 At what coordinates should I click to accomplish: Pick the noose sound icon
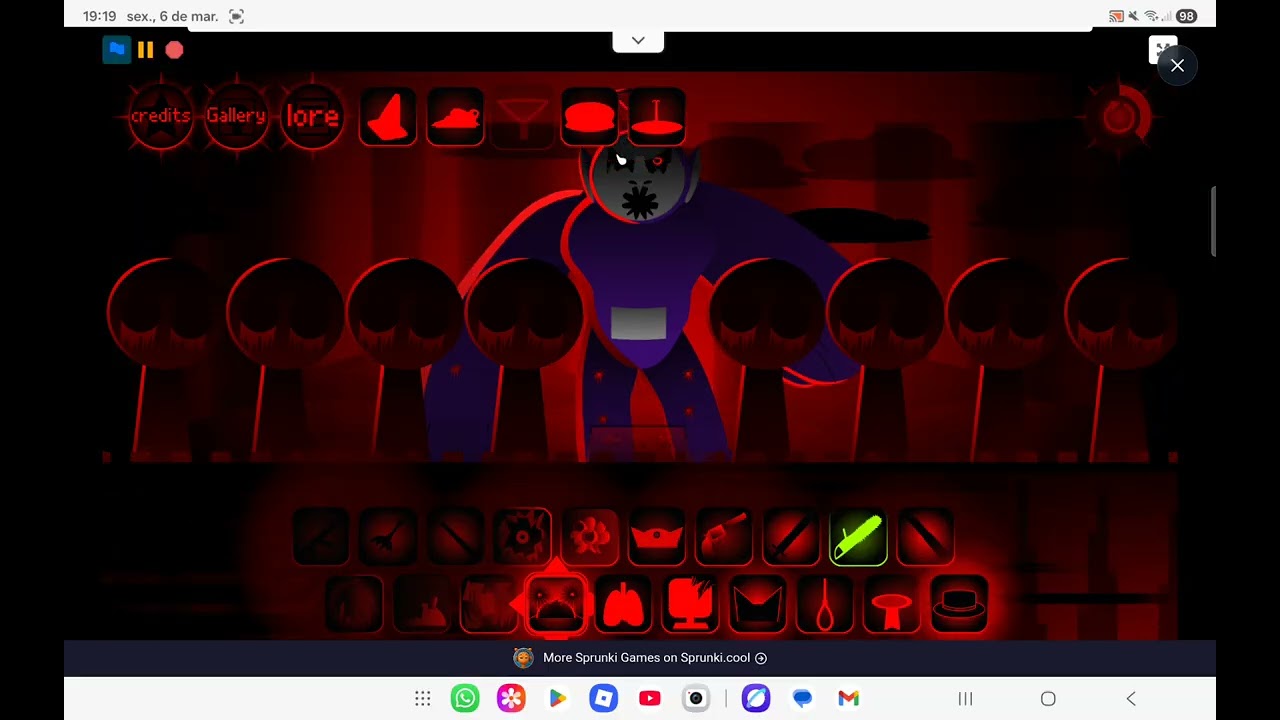[x=825, y=605]
